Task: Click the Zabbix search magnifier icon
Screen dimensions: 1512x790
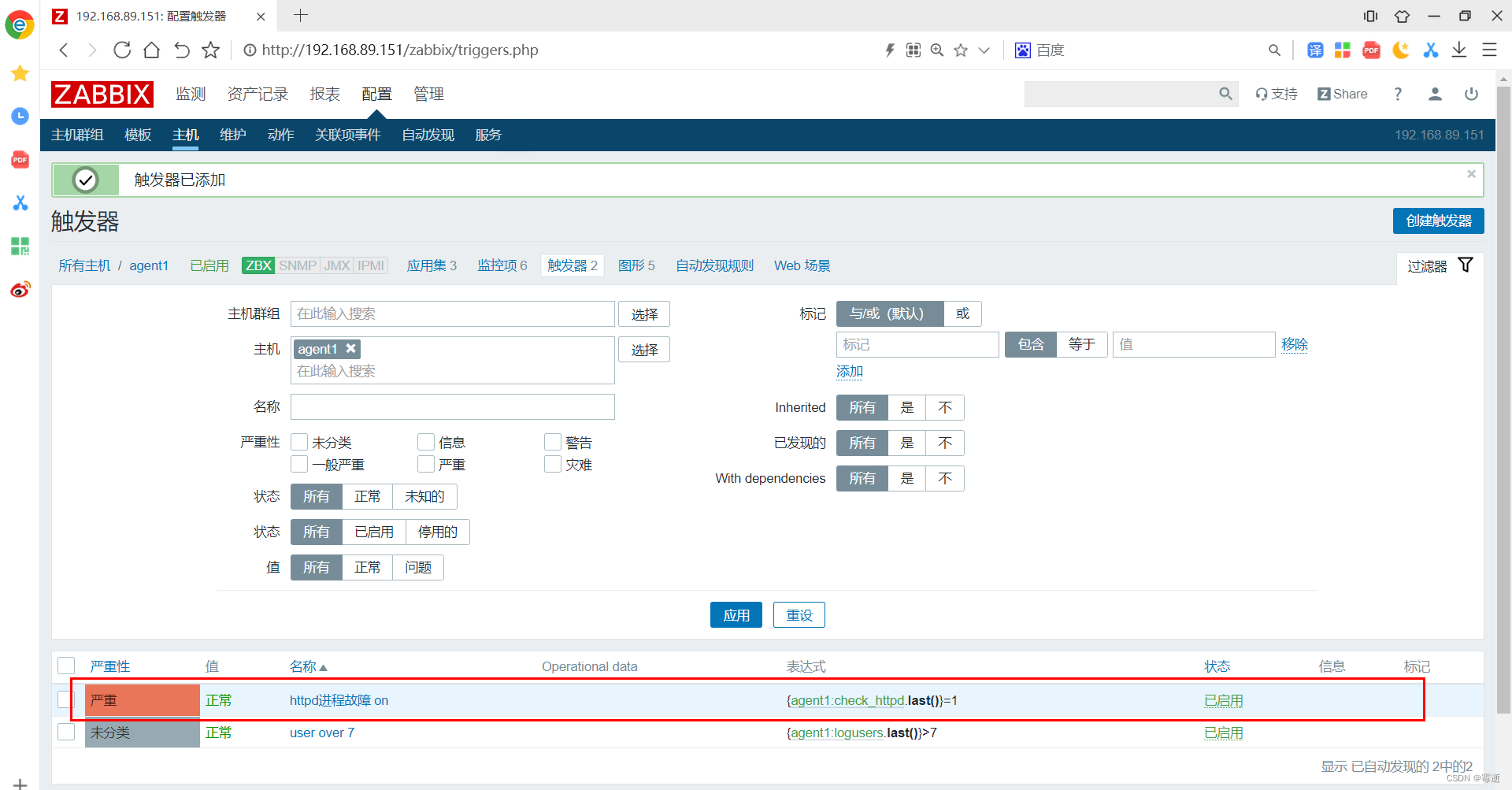Action: pos(1225,94)
